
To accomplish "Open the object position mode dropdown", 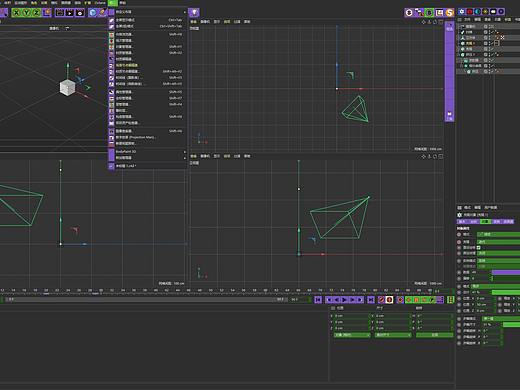I will point(352,335).
